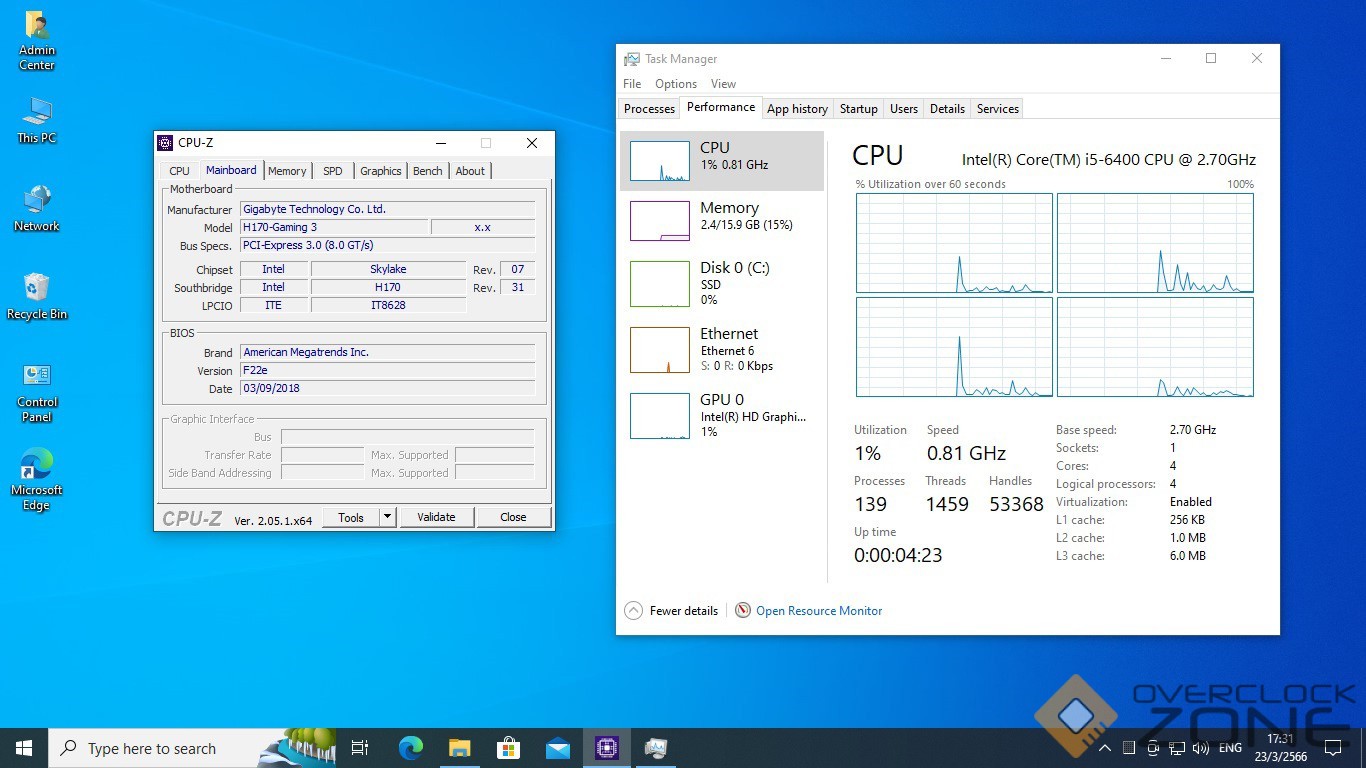
Task: Select the Control Panel desktop icon
Action: pyautogui.click(x=37, y=390)
